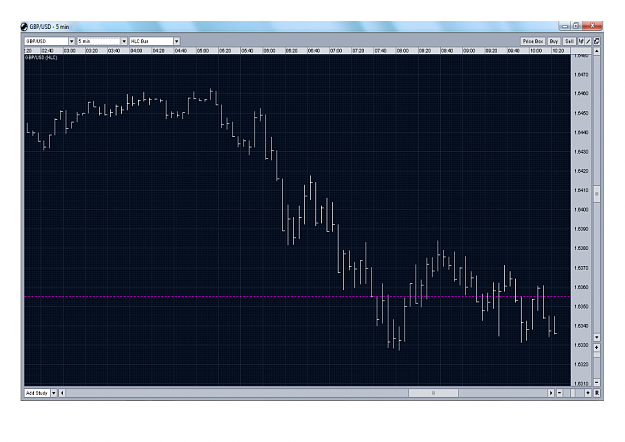Click the GBP/USD (HLC) chart label
The height and width of the screenshot is (442, 625).
click(41, 58)
